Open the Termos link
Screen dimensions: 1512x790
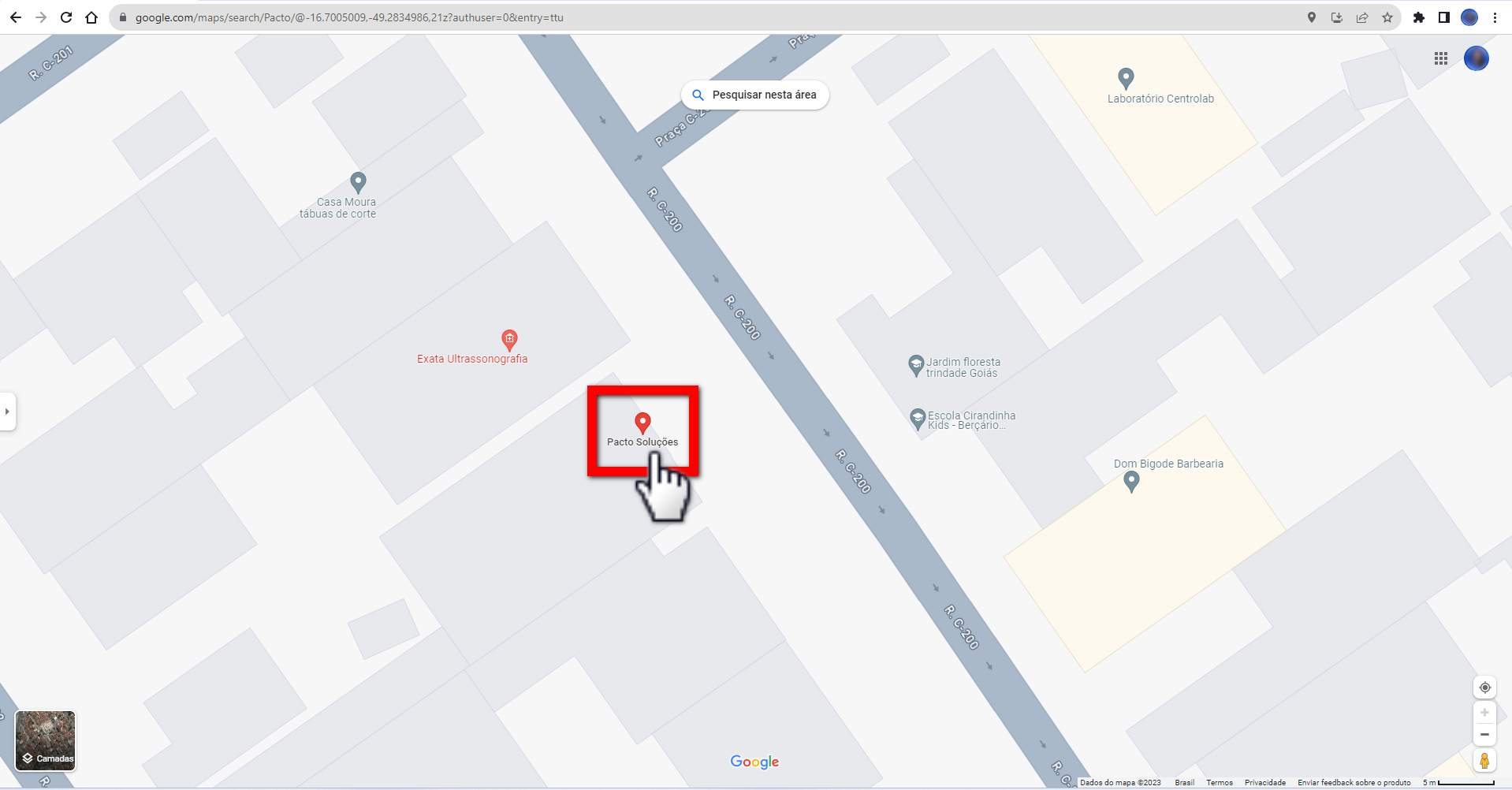(1220, 783)
